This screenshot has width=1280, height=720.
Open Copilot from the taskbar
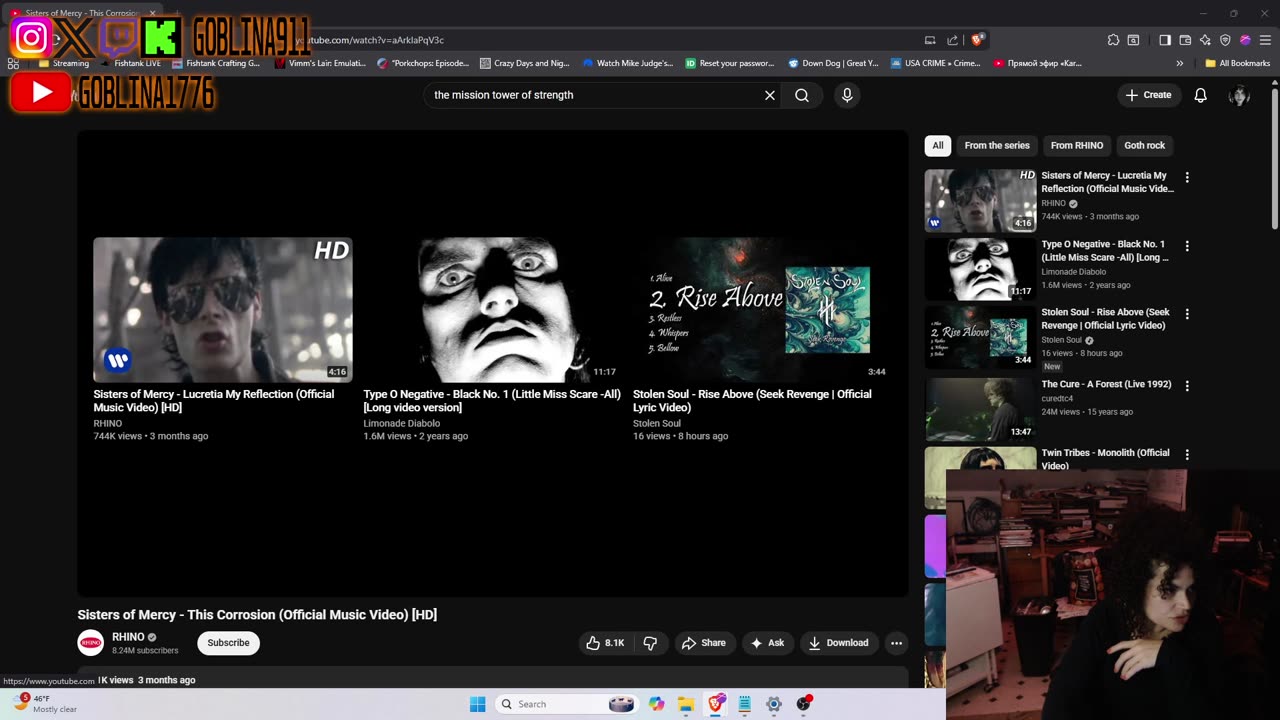(657, 704)
